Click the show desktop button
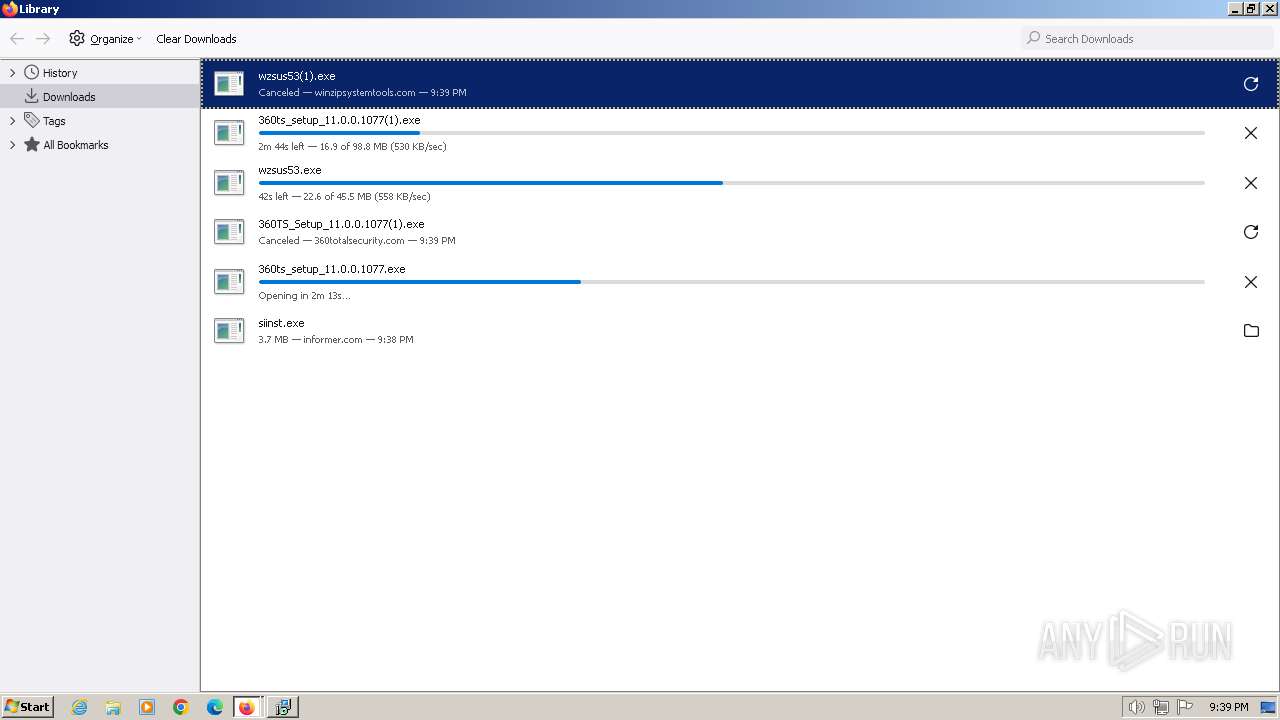 click(1268, 707)
